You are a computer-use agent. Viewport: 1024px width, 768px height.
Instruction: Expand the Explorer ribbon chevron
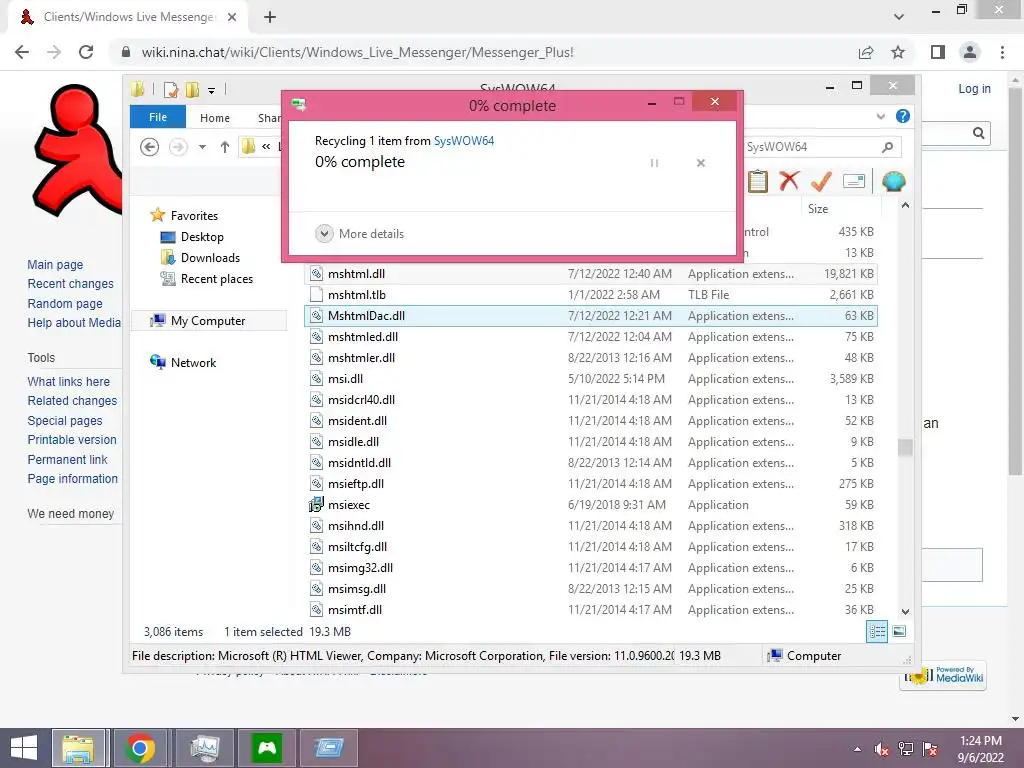880,116
